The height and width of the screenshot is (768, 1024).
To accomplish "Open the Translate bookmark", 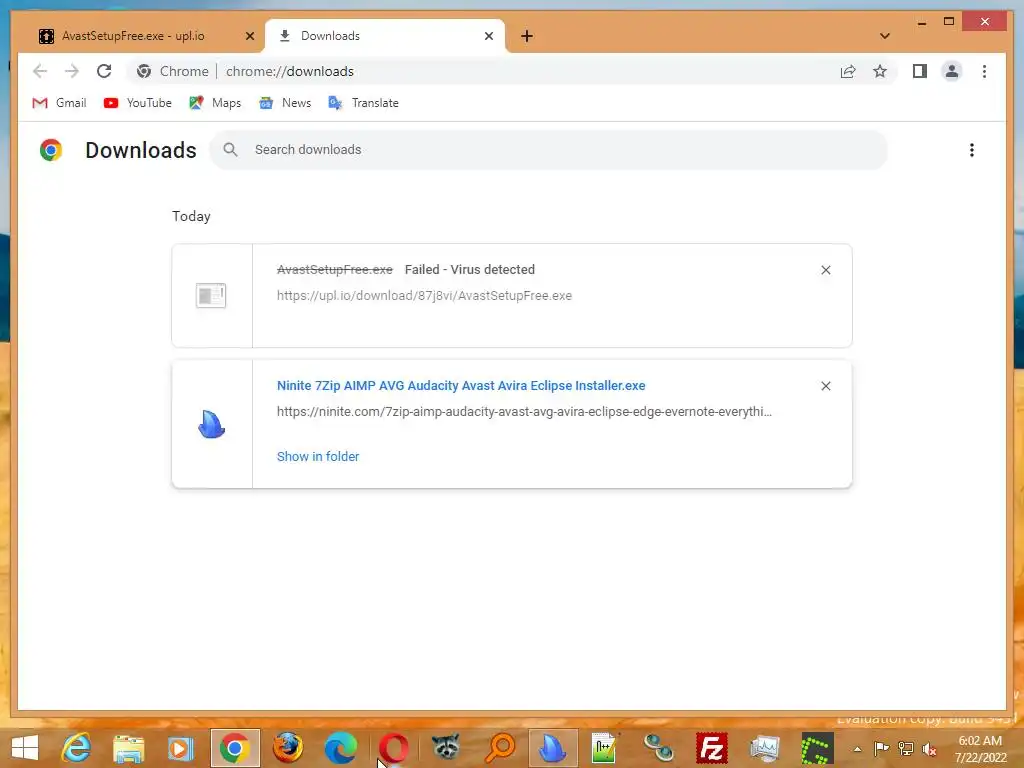I will click(x=363, y=103).
